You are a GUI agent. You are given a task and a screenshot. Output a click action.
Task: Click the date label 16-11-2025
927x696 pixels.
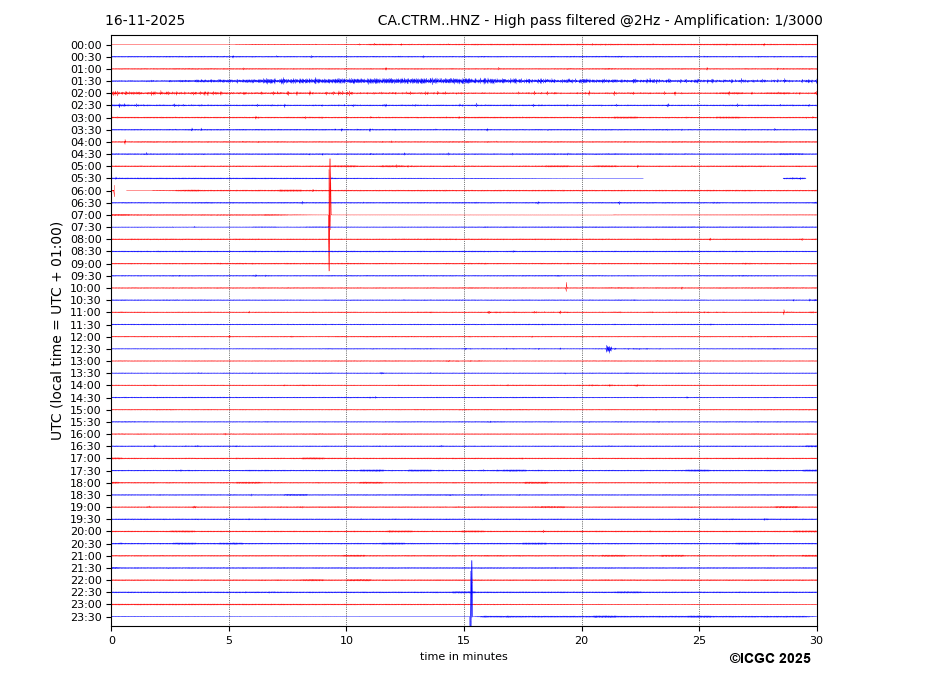pos(145,21)
